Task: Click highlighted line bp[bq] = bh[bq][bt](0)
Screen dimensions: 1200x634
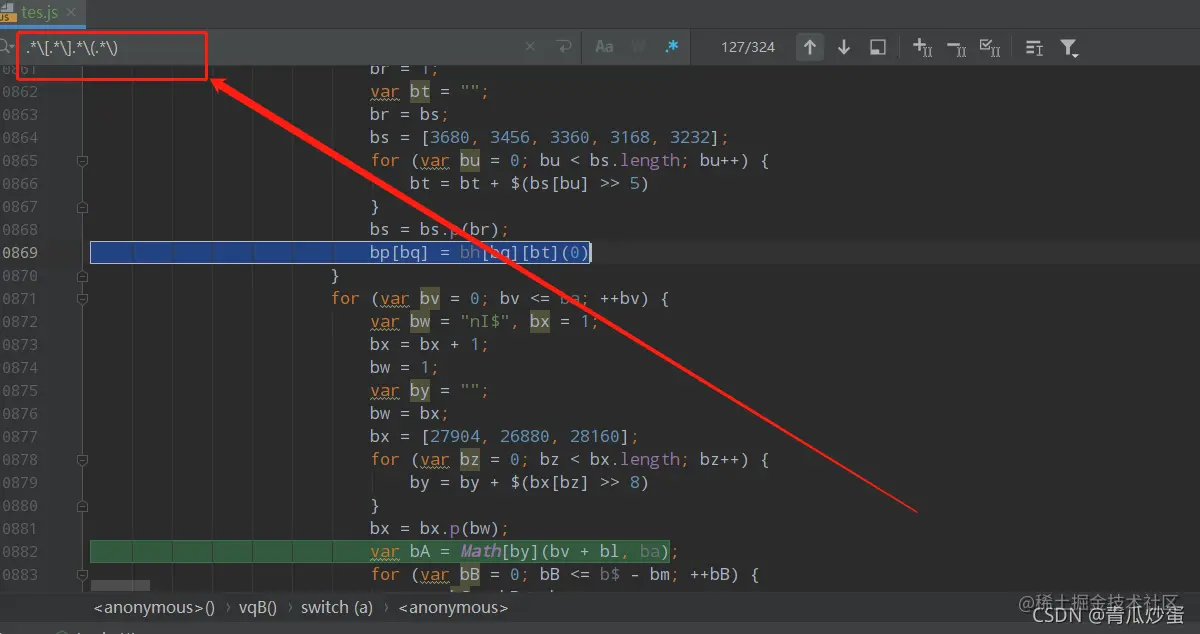Action: (x=480, y=252)
